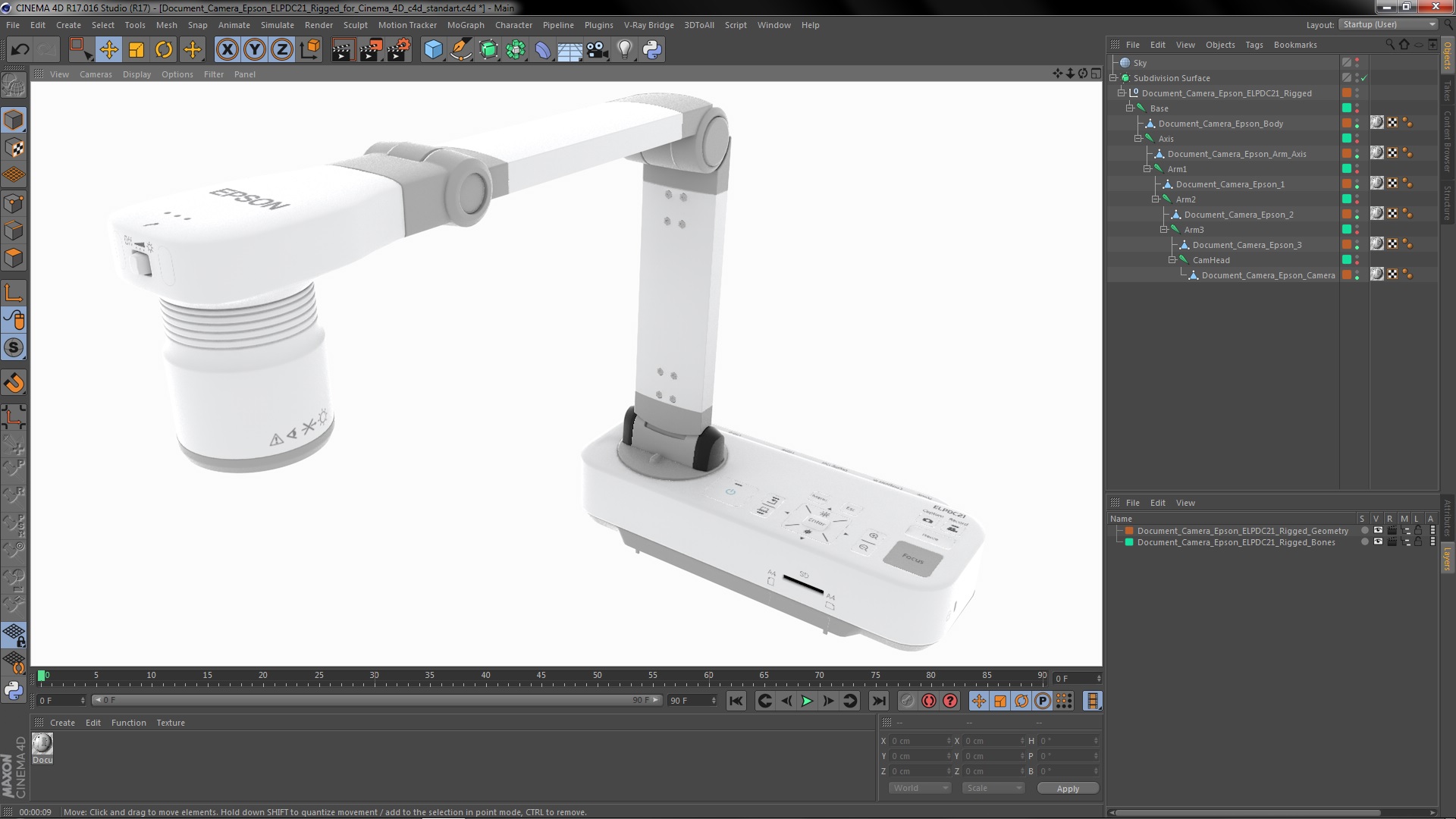The image size is (1456, 819).
Task: Open the Character menu
Action: [513, 25]
